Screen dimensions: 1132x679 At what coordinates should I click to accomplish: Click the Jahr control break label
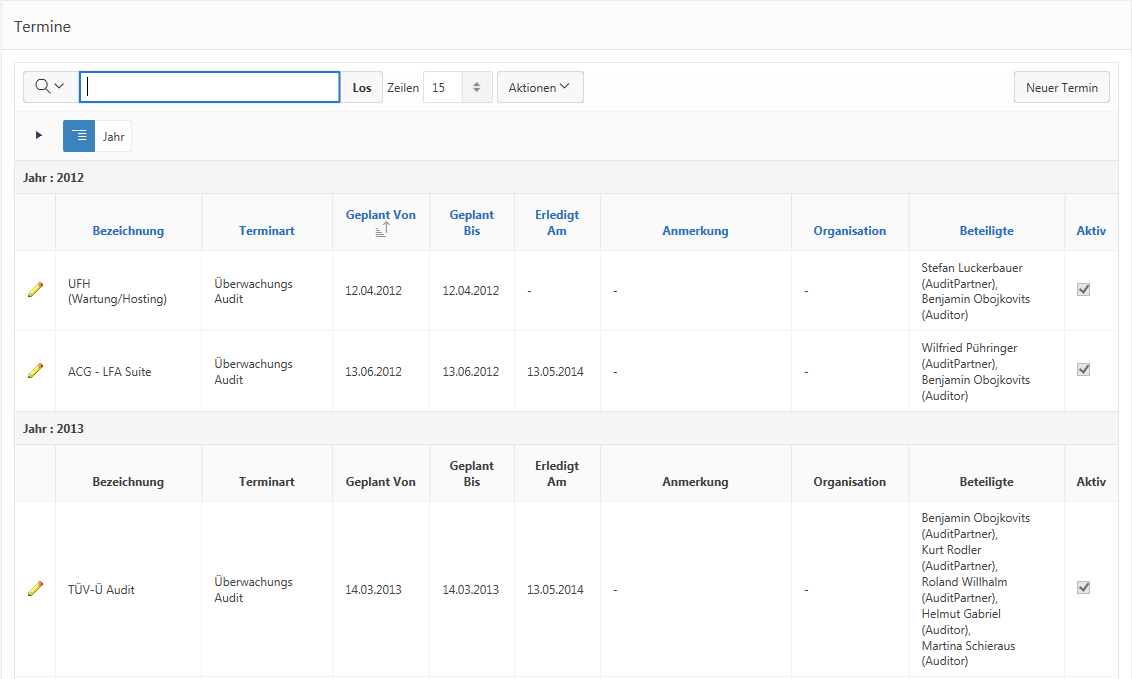pyautogui.click(x=114, y=137)
